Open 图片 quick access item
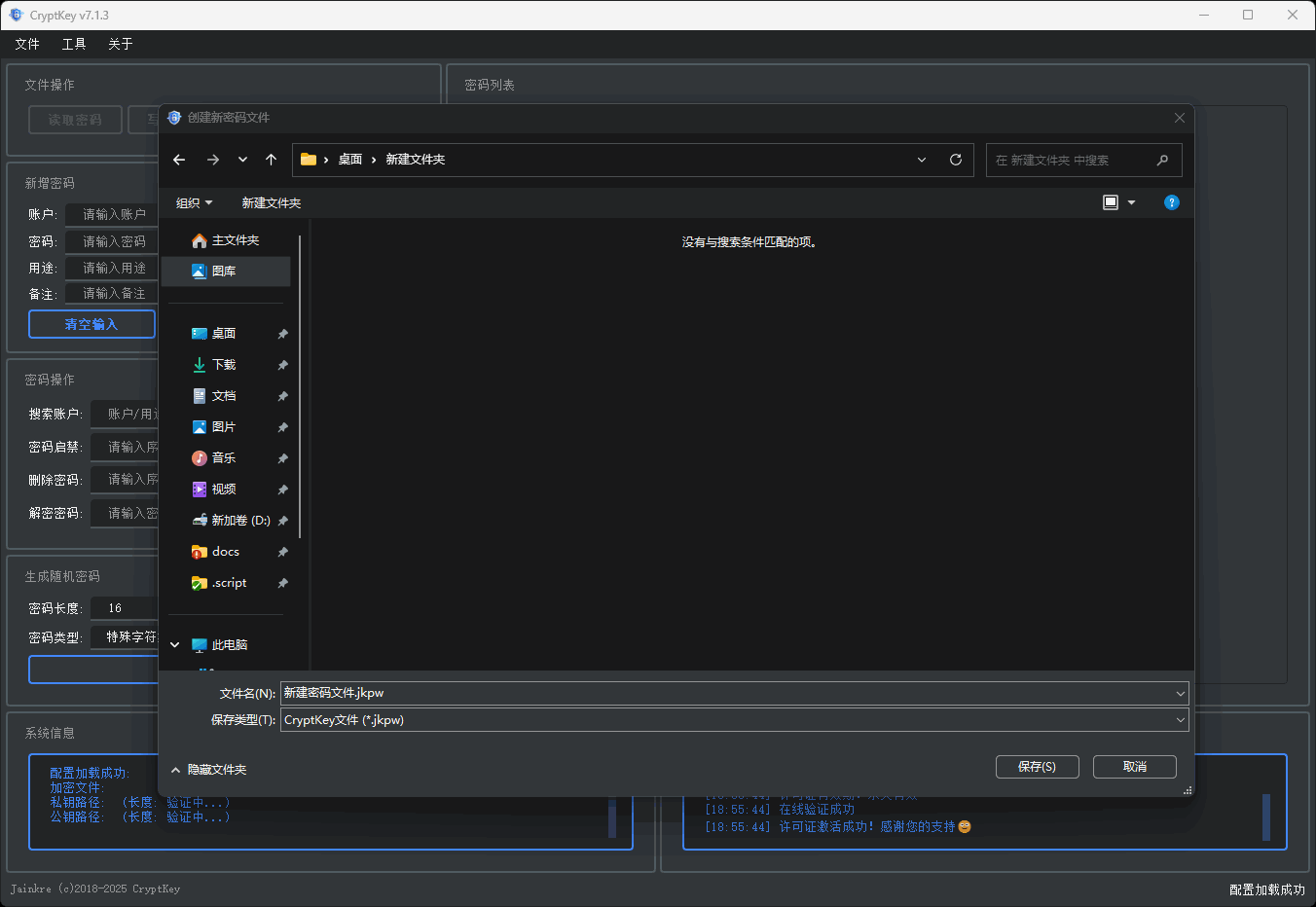This screenshot has width=1316, height=907. coord(226,427)
